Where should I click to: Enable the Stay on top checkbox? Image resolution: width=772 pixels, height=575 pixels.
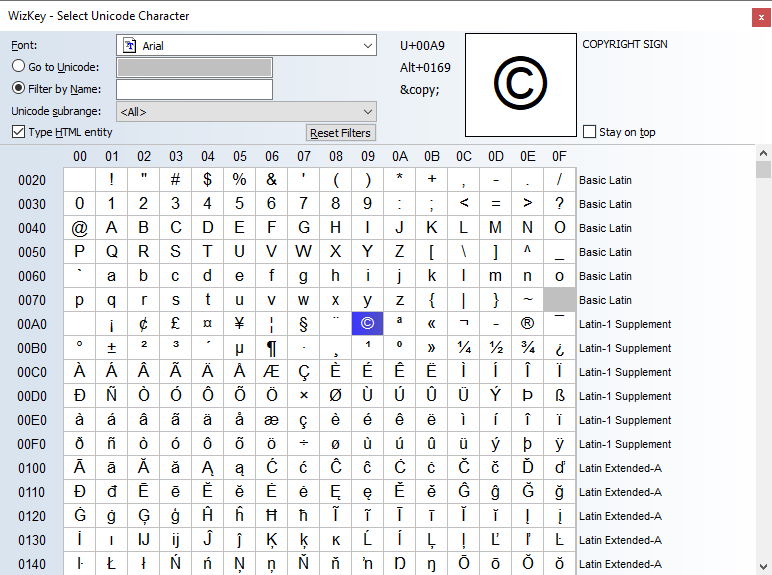click(589, 132)
